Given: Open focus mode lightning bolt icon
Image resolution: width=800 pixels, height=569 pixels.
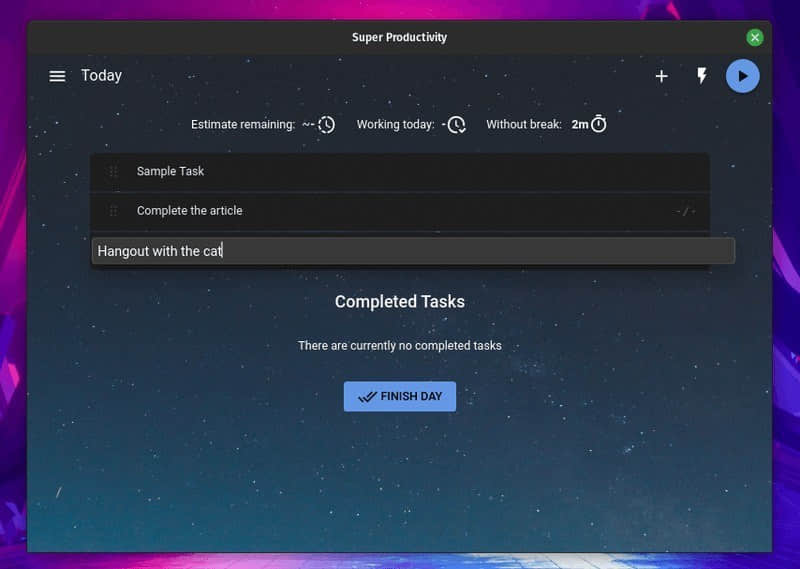Looking at the screenshot, I should [702, 76].
